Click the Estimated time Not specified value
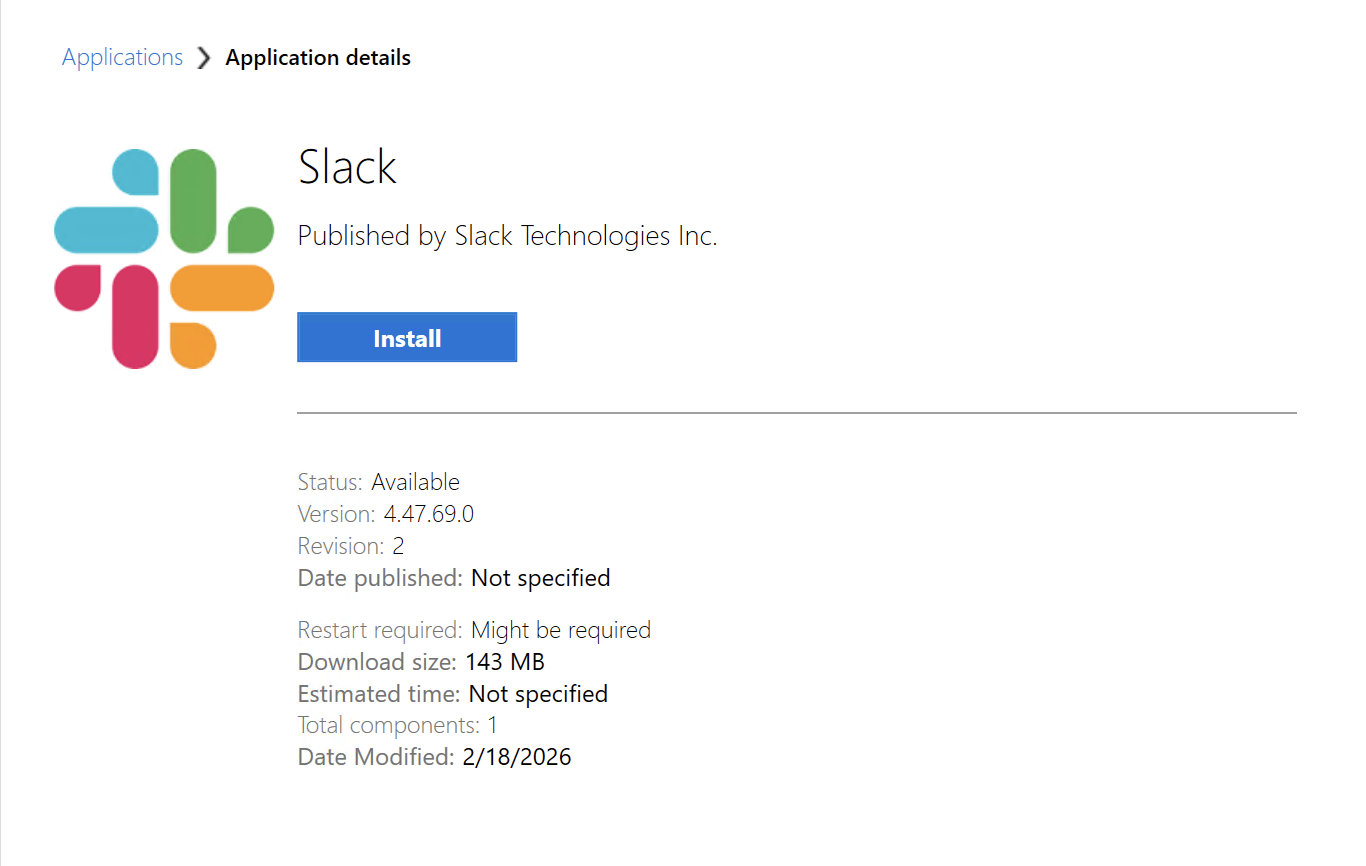 coord(538,694)
